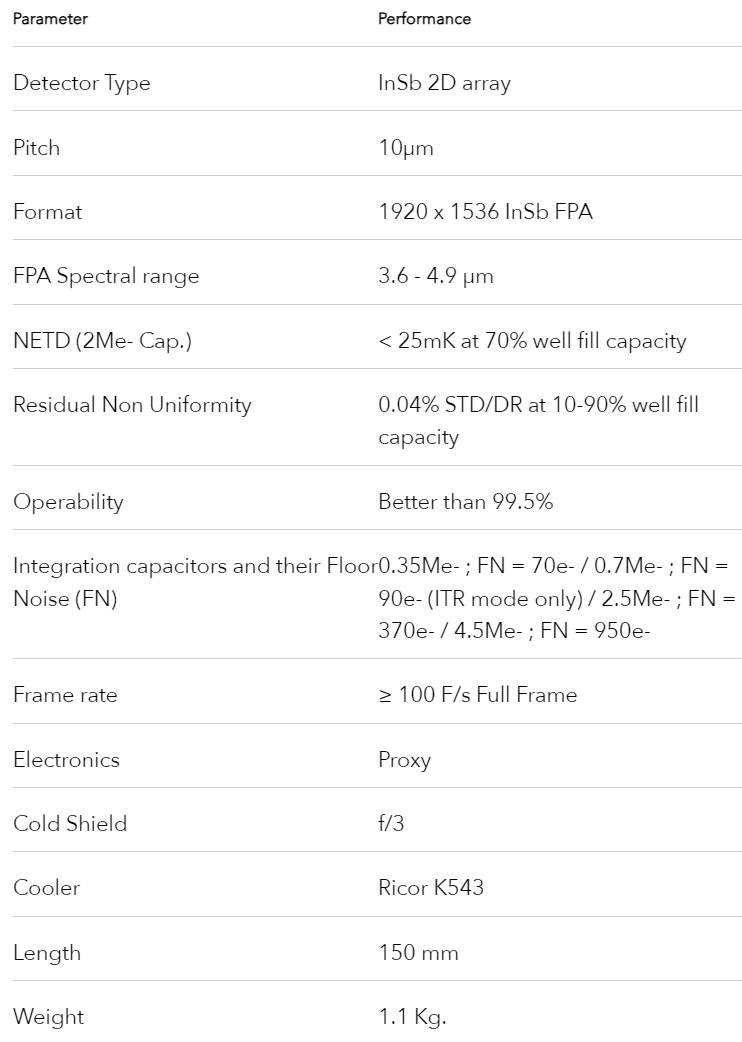This screenshot has width=742, height=1042.
Task: Click the 100 F/s Full Frame value
Action: tap(478, 695)
